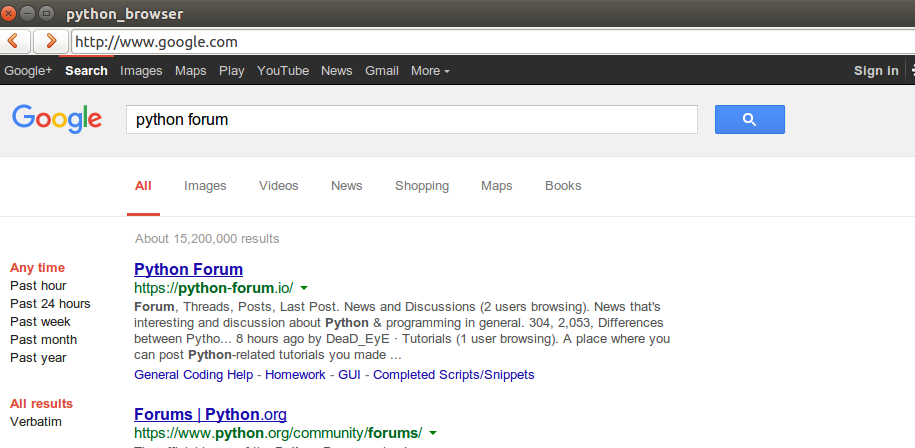Select the Verbatim results option
915x448 pixels.
(36, 422)
